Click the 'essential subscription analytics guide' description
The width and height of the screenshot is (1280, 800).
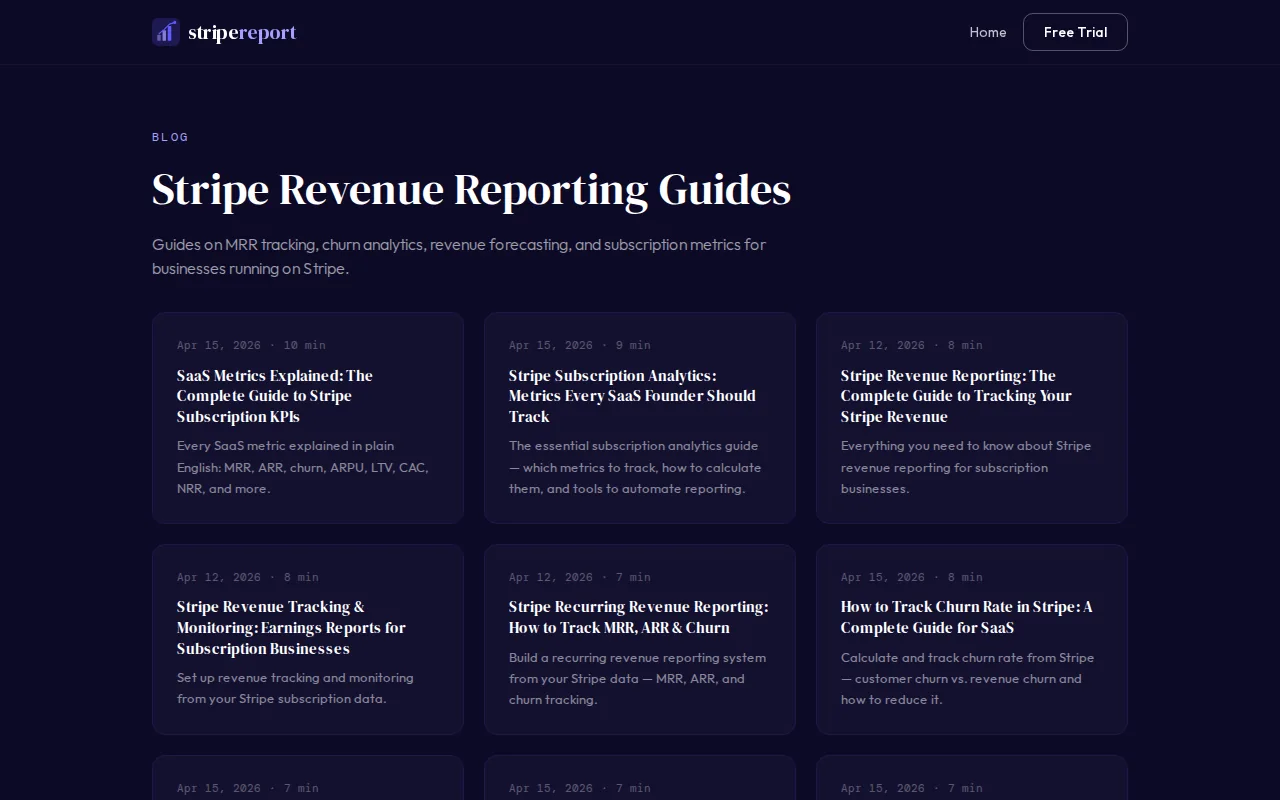point(635,467)
